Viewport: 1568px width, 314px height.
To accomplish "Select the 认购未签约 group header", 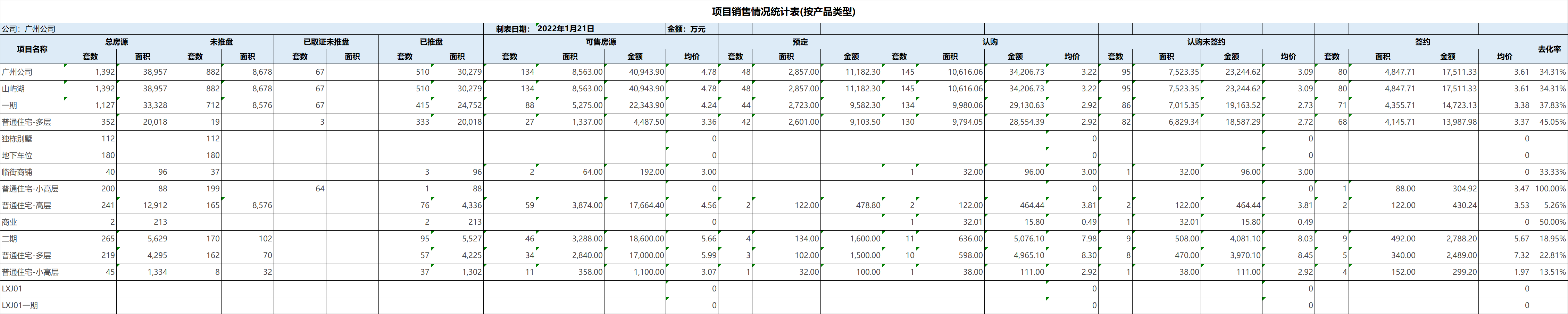I will coord(1206,42).
